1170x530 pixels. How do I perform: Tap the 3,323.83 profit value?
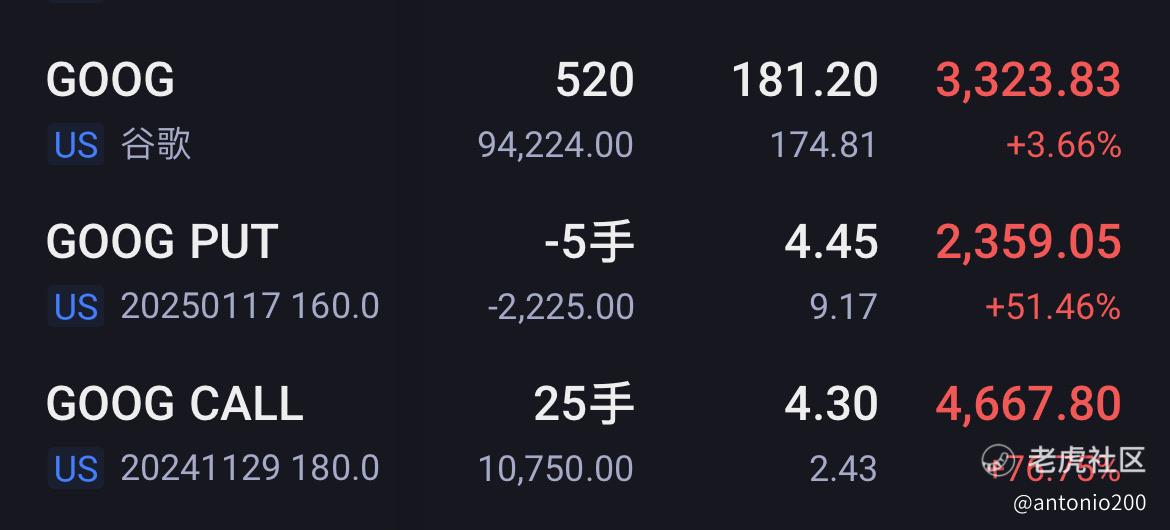point(1028,80)
